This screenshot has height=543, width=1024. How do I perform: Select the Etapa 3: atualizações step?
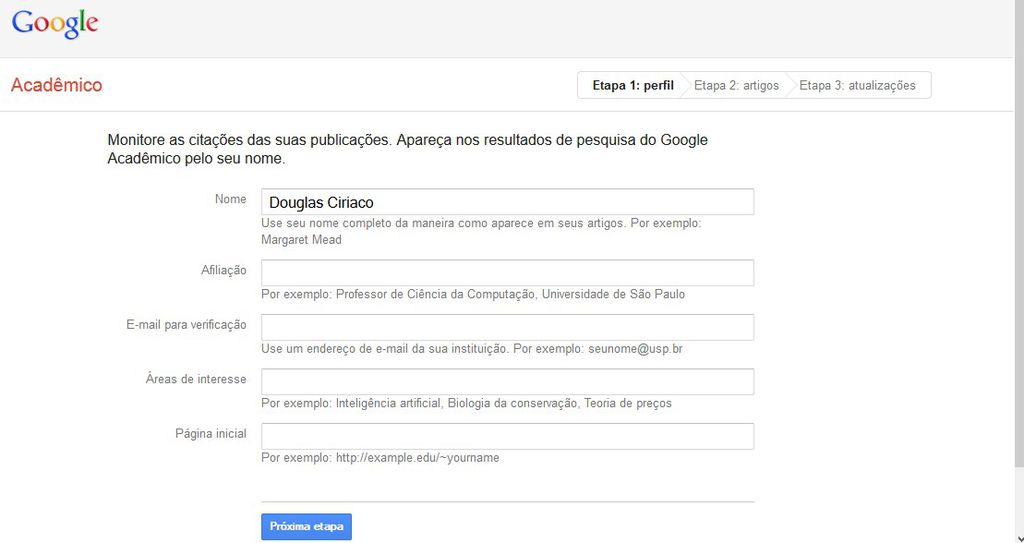coord(857,86)
